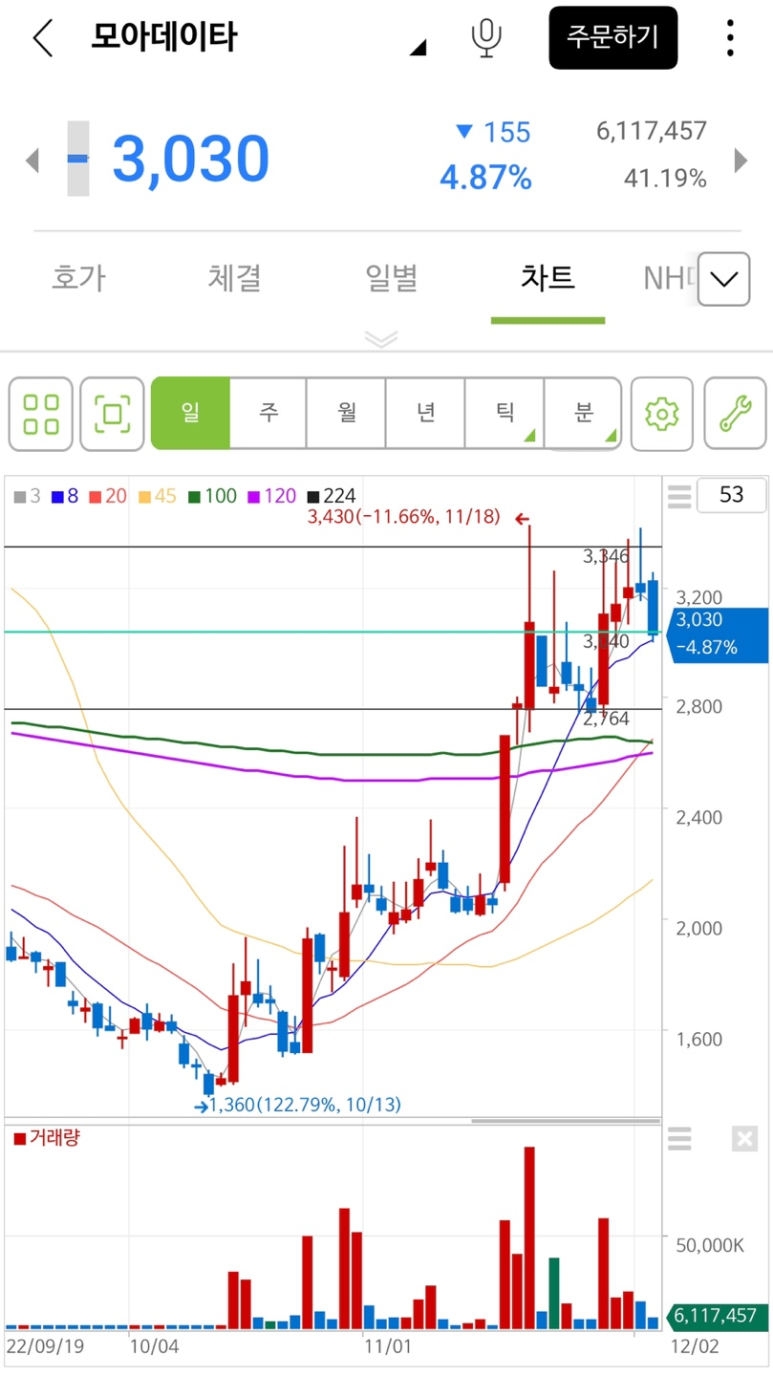The width and height of the screenshot is (773, 1376).
Task: Close the volume panel with X
Action: pos(744,1138)
